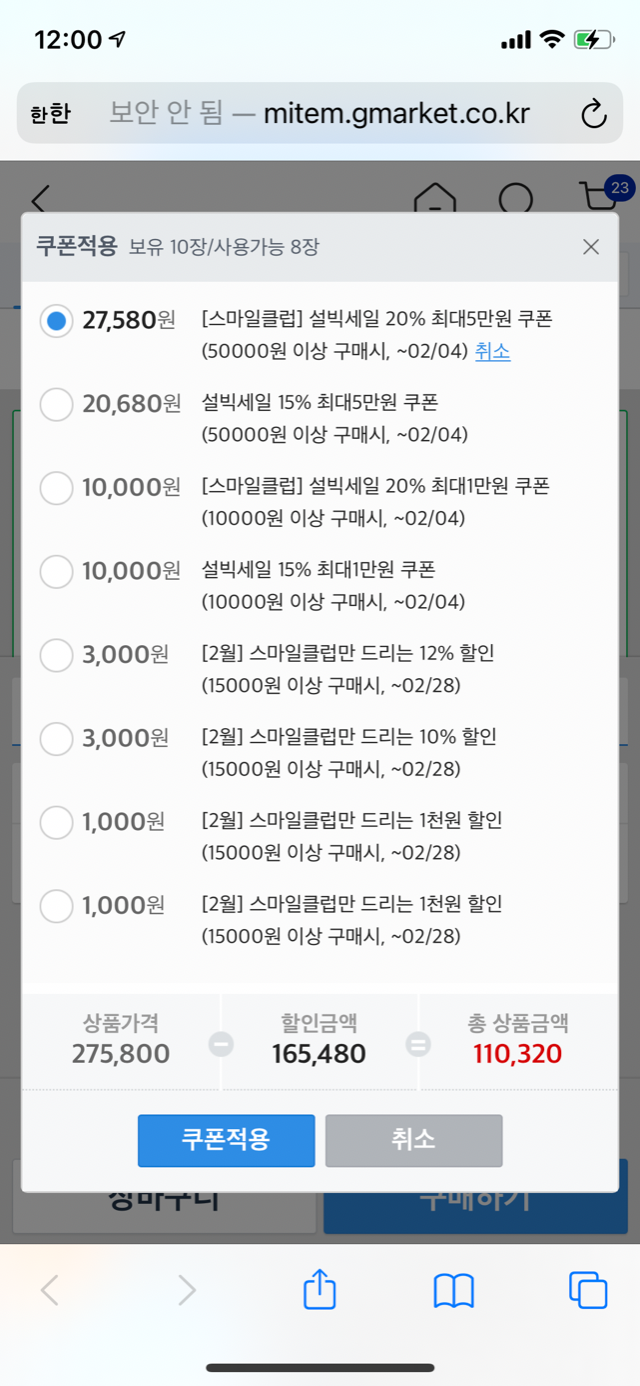Tap the home icon in page header
The image size is (640, 1386).
click(x=434, y=198)
